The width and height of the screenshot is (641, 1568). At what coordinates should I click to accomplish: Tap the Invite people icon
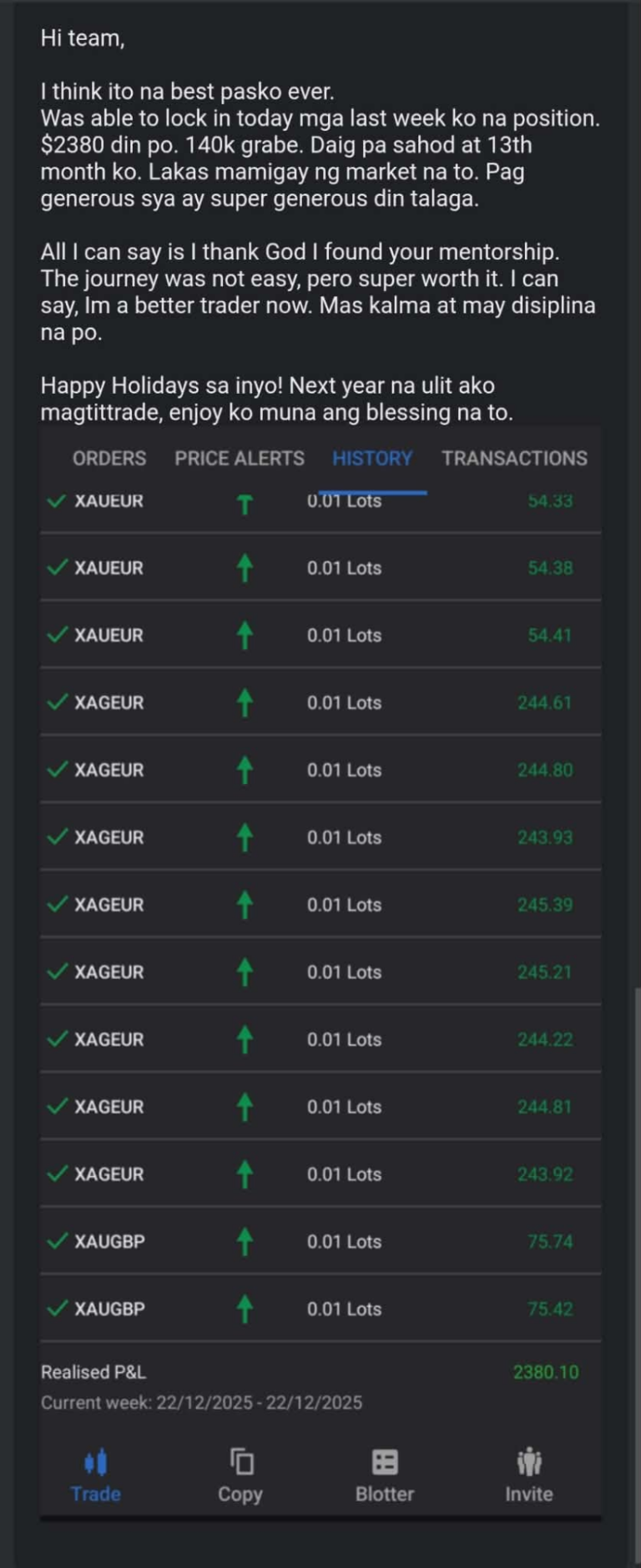529,1462
